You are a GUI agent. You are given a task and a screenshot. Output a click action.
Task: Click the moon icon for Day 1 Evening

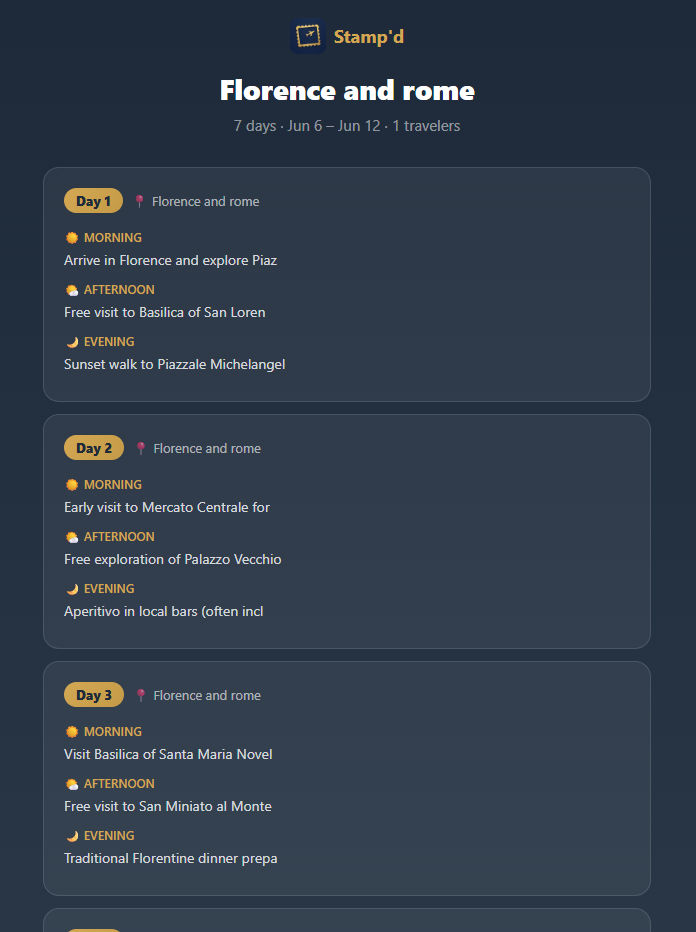coord(72,342)
